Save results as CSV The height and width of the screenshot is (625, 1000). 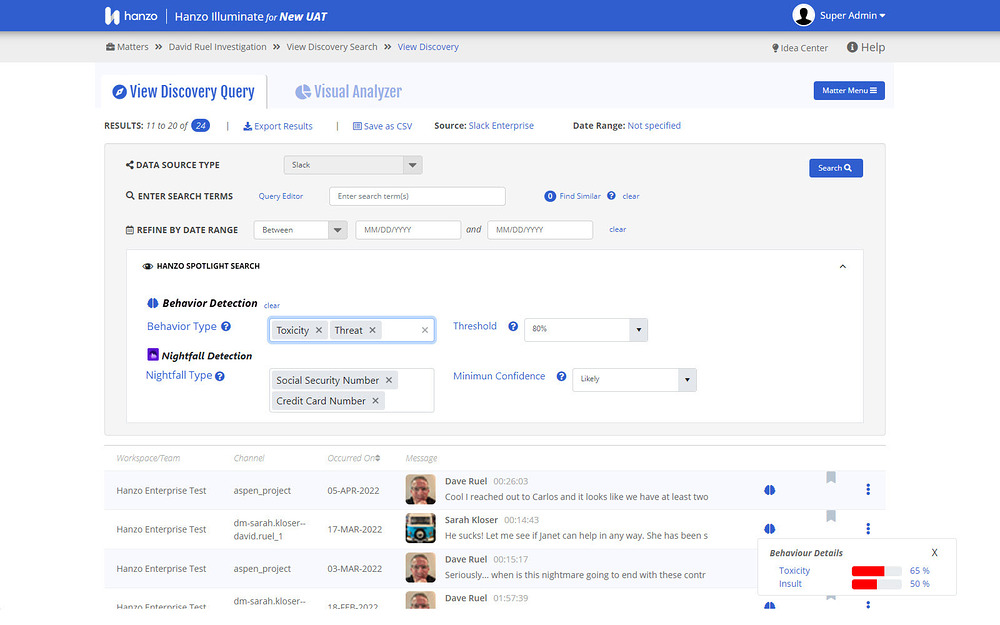(383, 126)
